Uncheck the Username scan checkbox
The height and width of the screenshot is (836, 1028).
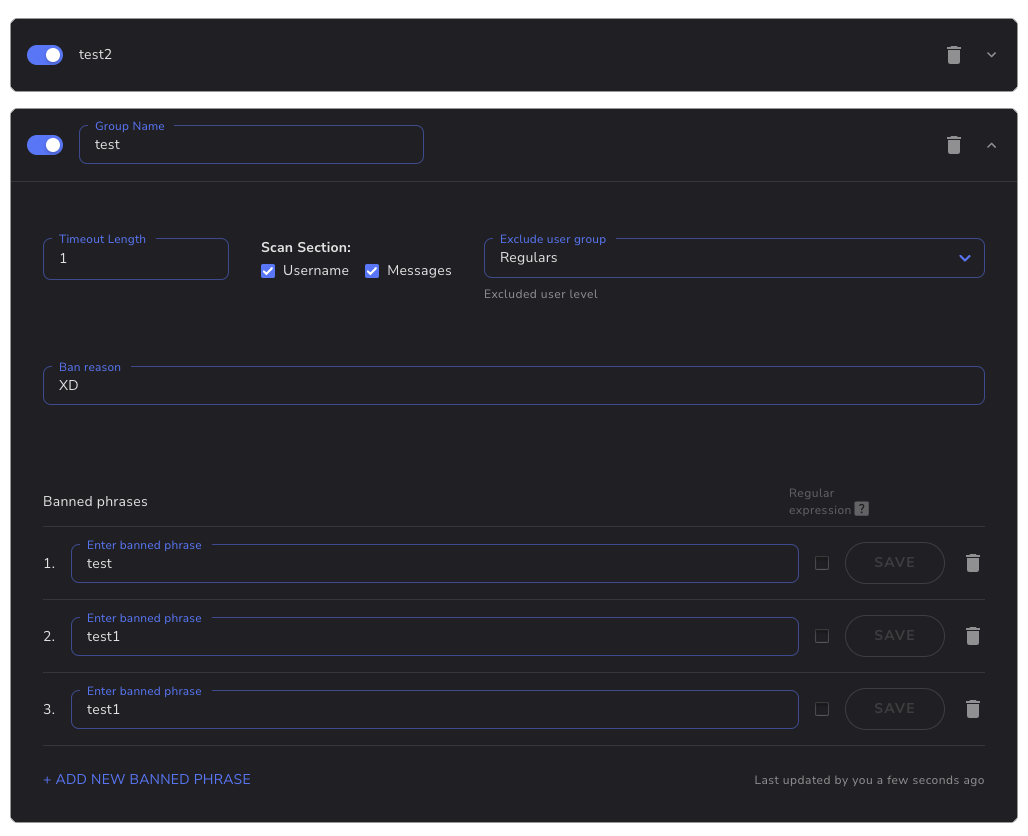[268, 271]
